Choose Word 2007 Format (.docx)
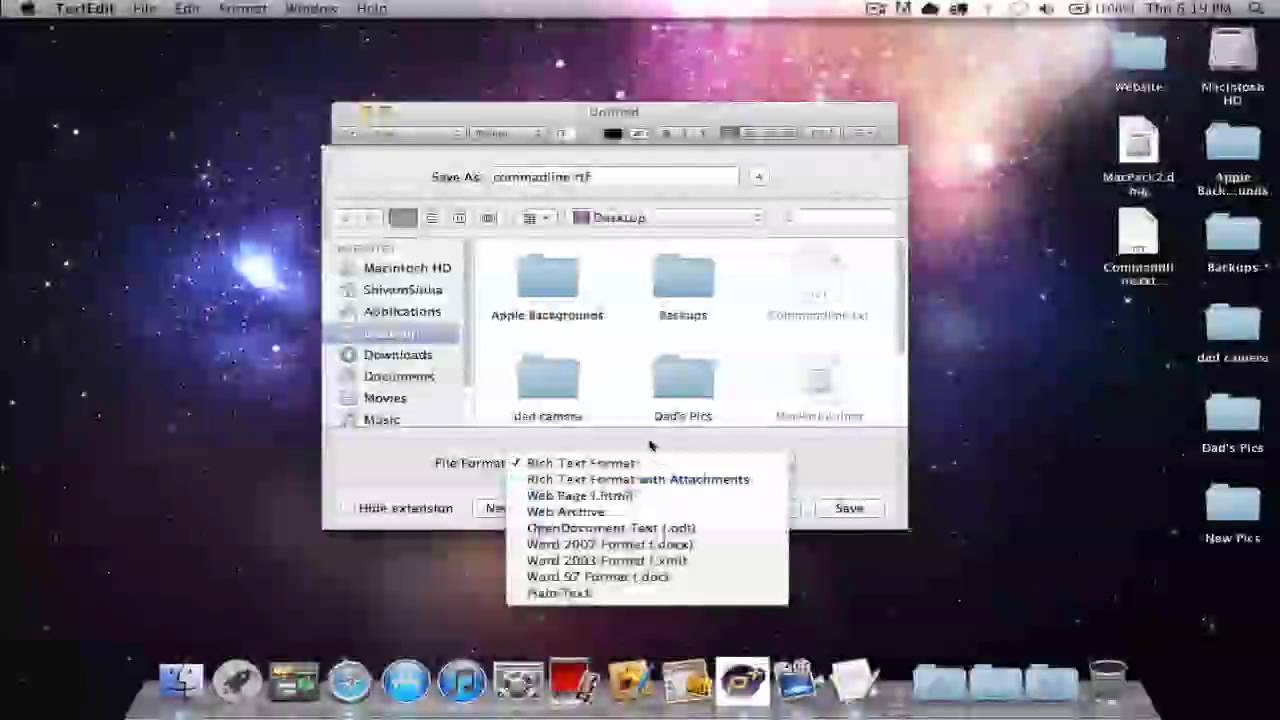 coord(647,544)
